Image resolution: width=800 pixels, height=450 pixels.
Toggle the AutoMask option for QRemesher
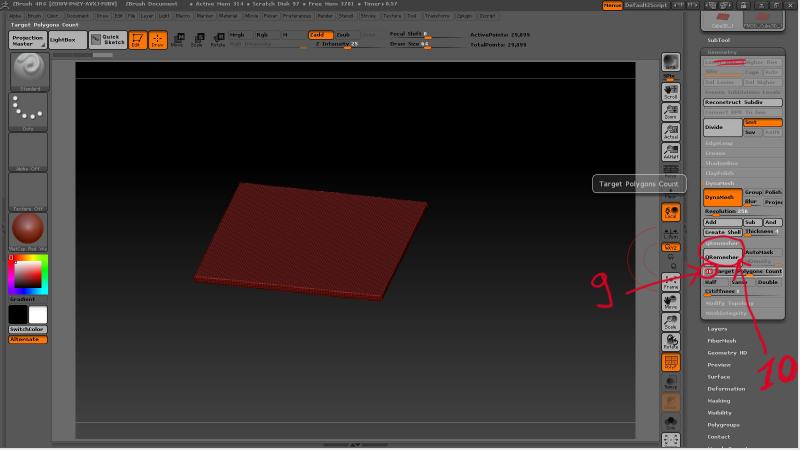tap(762, 252)
